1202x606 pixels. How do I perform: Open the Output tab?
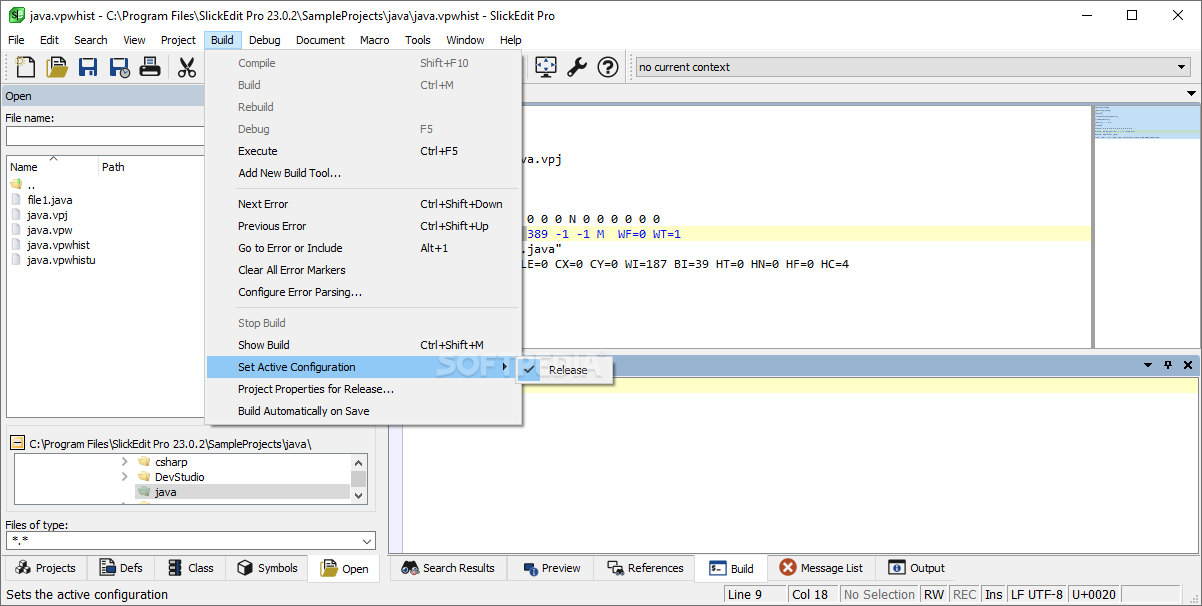point(917,568)
